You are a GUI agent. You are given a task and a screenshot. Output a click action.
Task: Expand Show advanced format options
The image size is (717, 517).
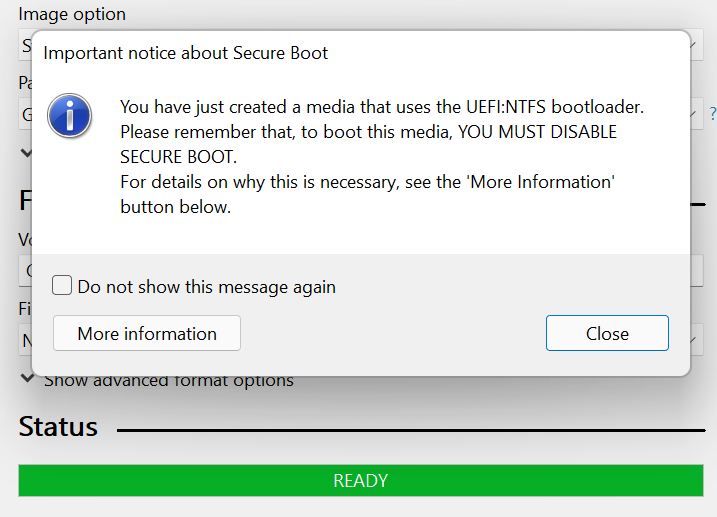click(x=168, y=380)
